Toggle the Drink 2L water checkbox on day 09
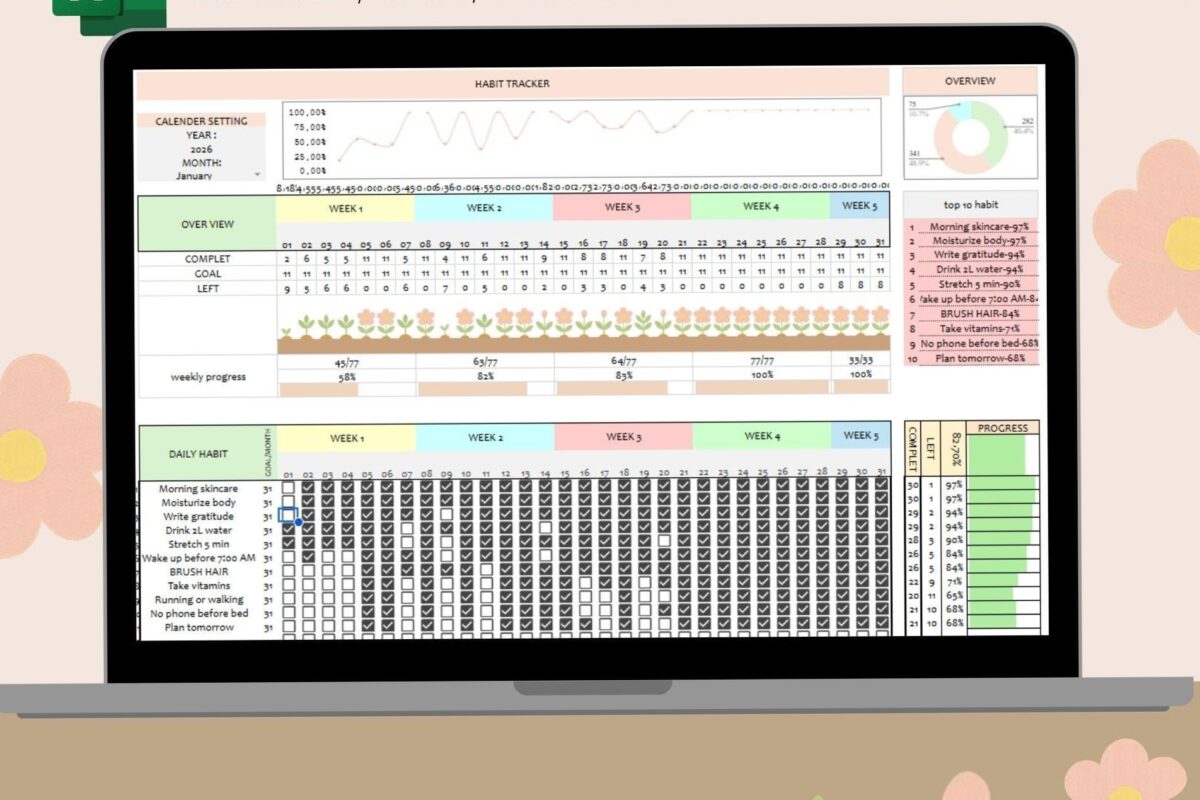Viewport: 1200px width, 800px height. (x=444, y=530)
